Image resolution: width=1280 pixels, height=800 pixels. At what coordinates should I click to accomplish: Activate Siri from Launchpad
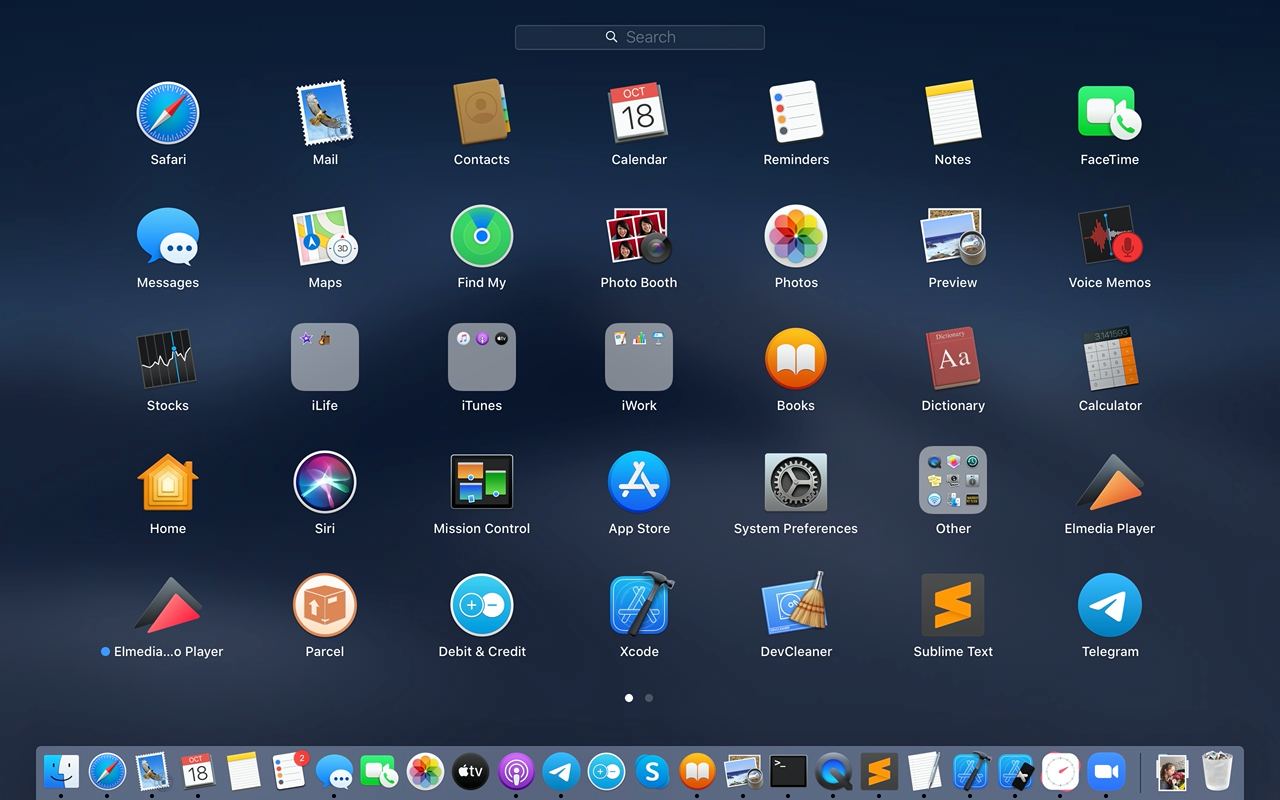pyautogui.click(x=325, y=482)
